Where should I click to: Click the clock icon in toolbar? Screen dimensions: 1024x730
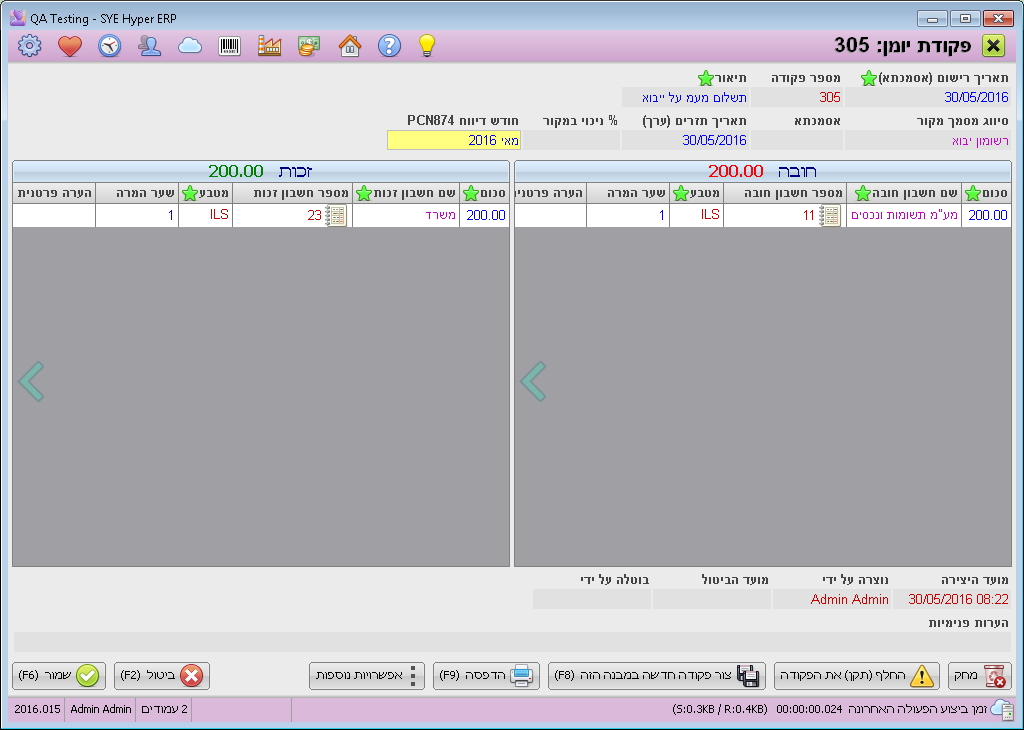point(110,46)
